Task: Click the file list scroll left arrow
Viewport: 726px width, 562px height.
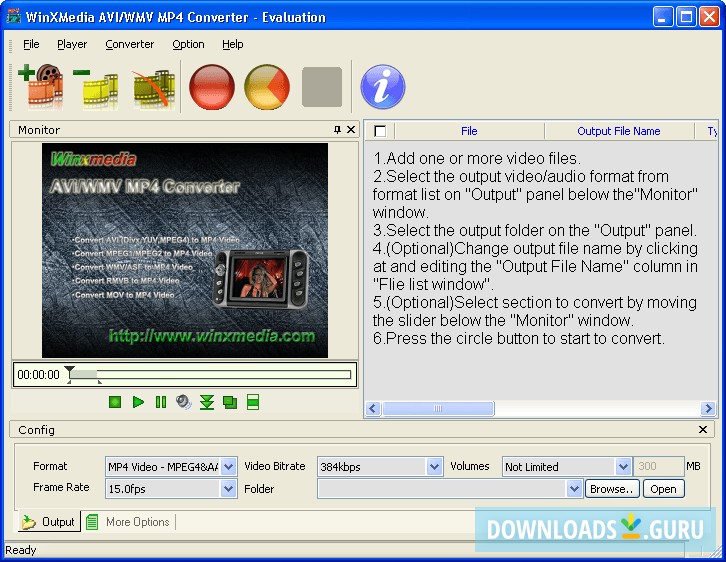Action: coord(373,408)
